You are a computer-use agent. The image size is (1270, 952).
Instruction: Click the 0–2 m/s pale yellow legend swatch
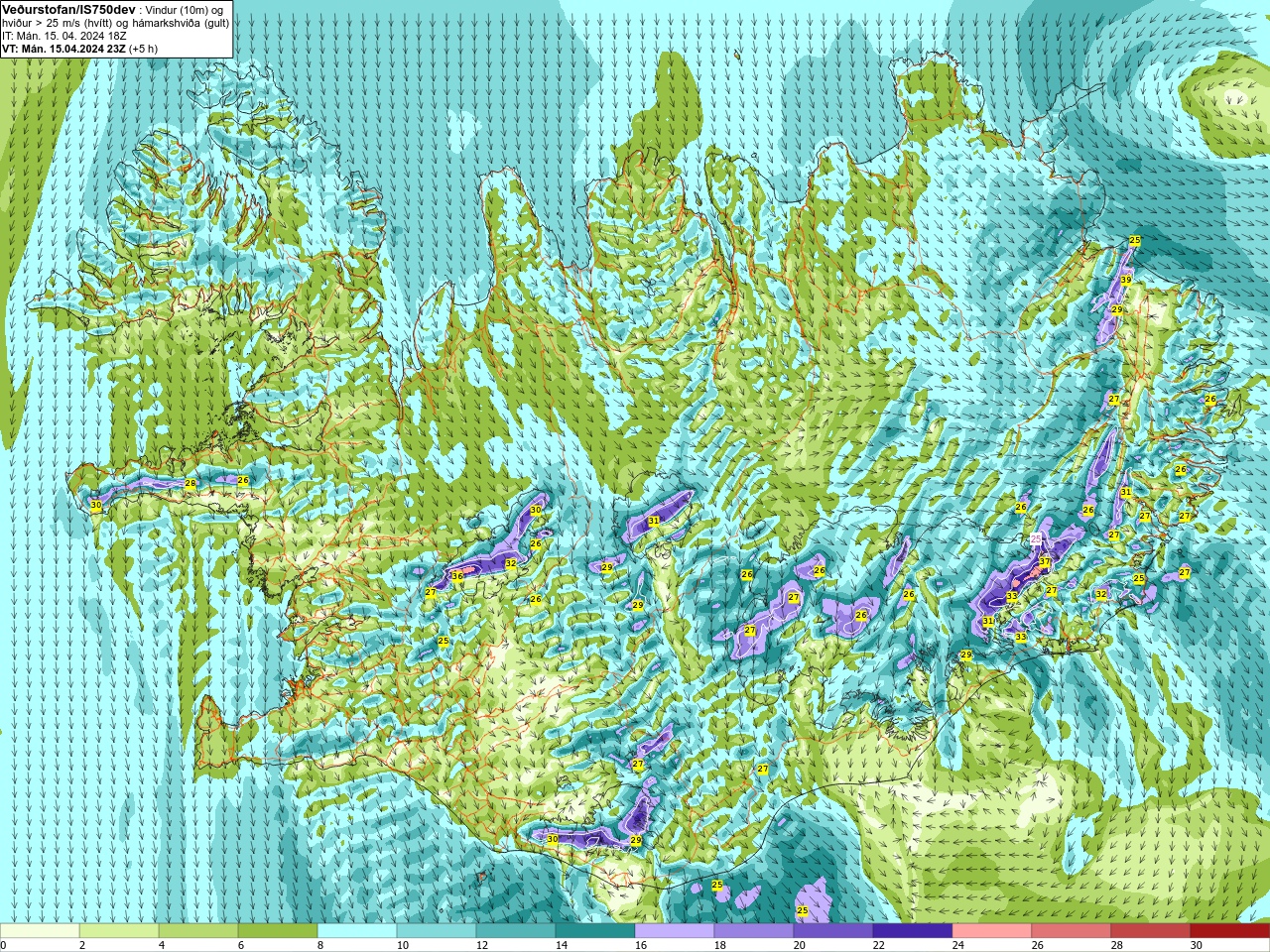click(x=40, y=931)
